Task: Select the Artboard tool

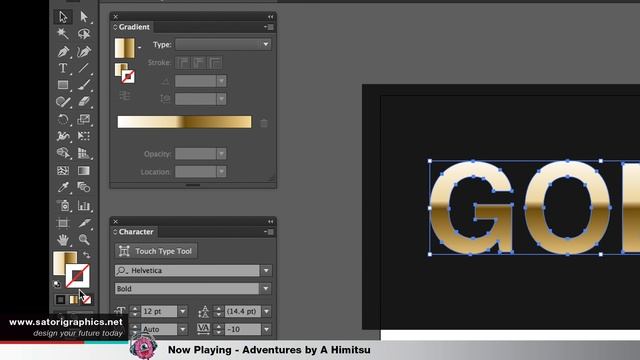Action: tap(63, 223)
